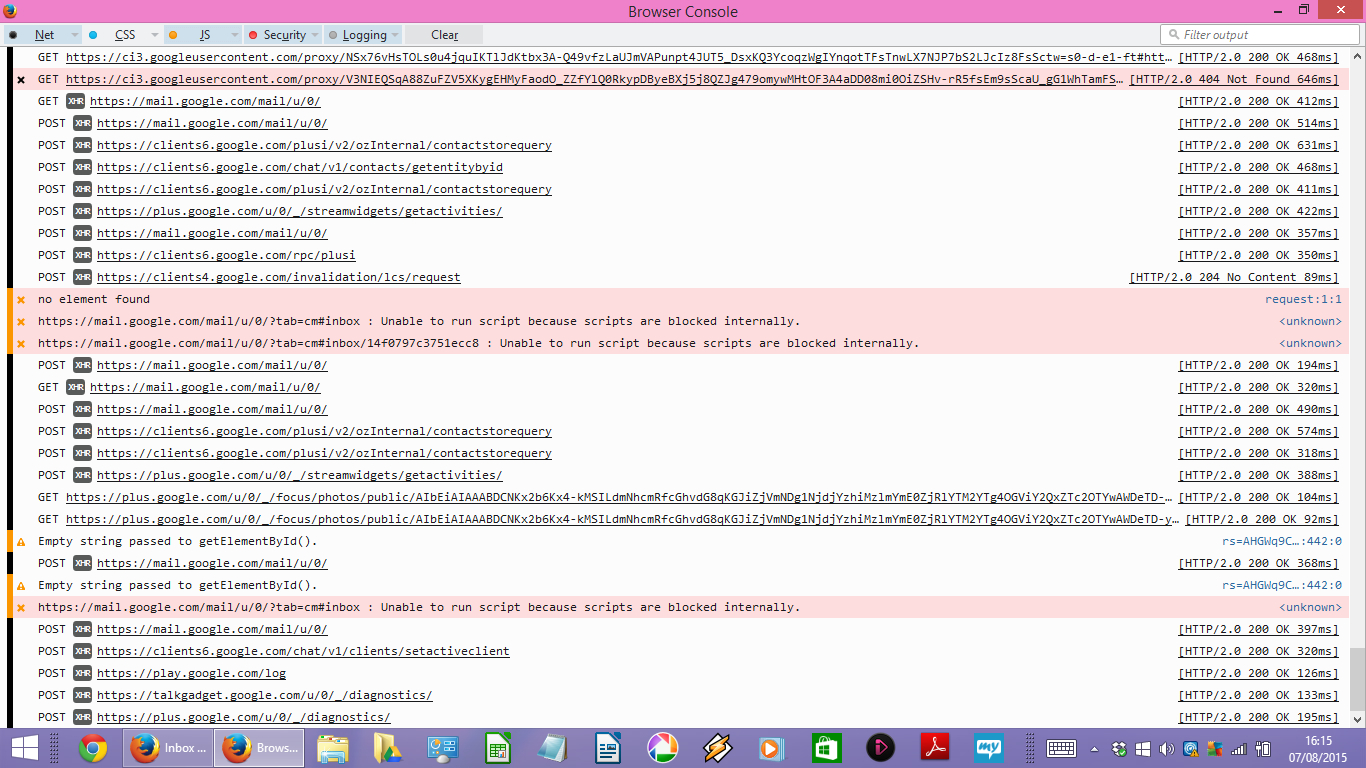Click the error icon on the inbox/14f0797c3751ecc8 row
1366x768 pixels.
21,343
